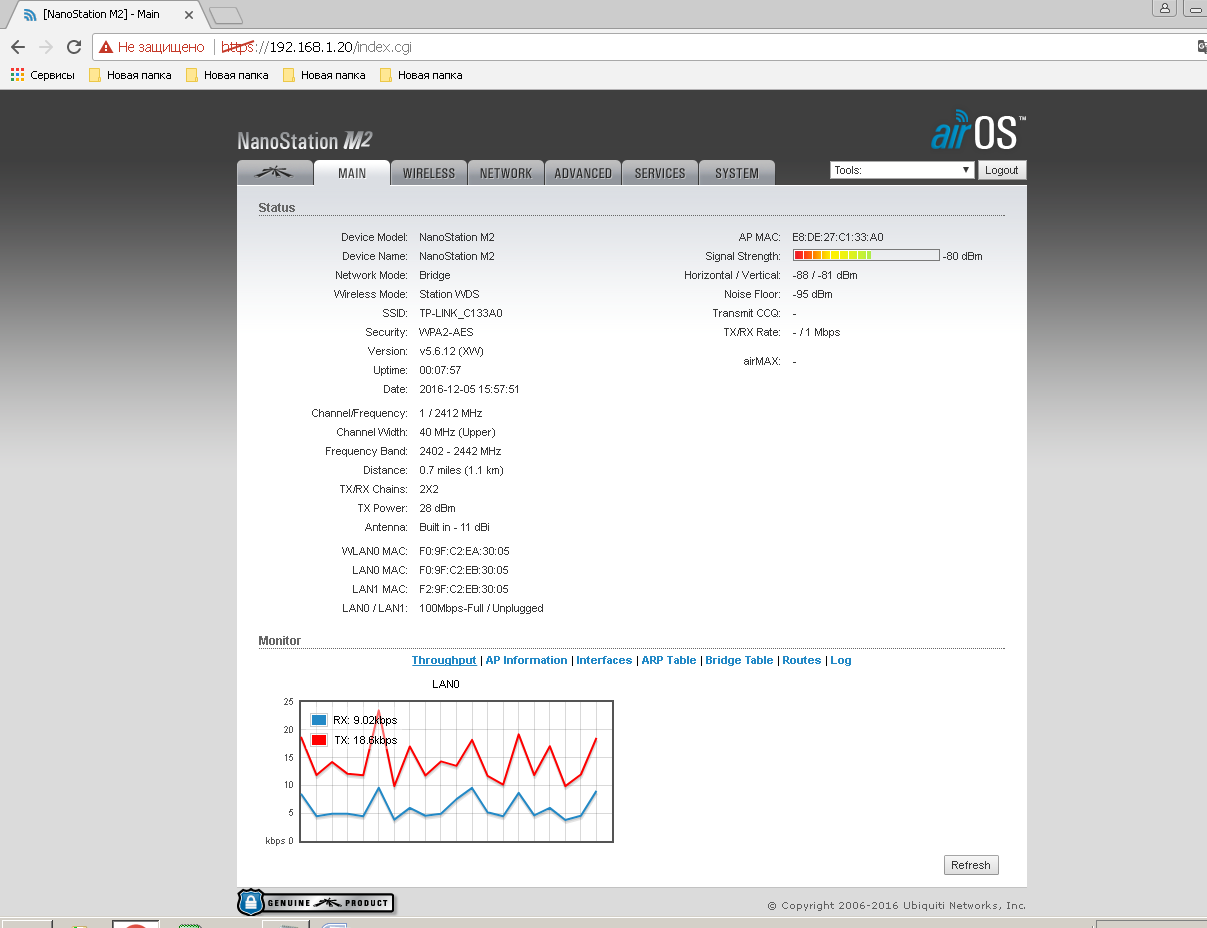Select the SSID value TP-LINK_C133A0

pos(461,313)
